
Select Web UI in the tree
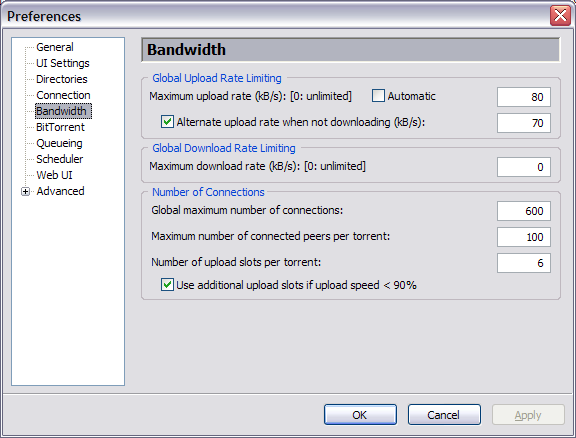click(x=54, y=175)
